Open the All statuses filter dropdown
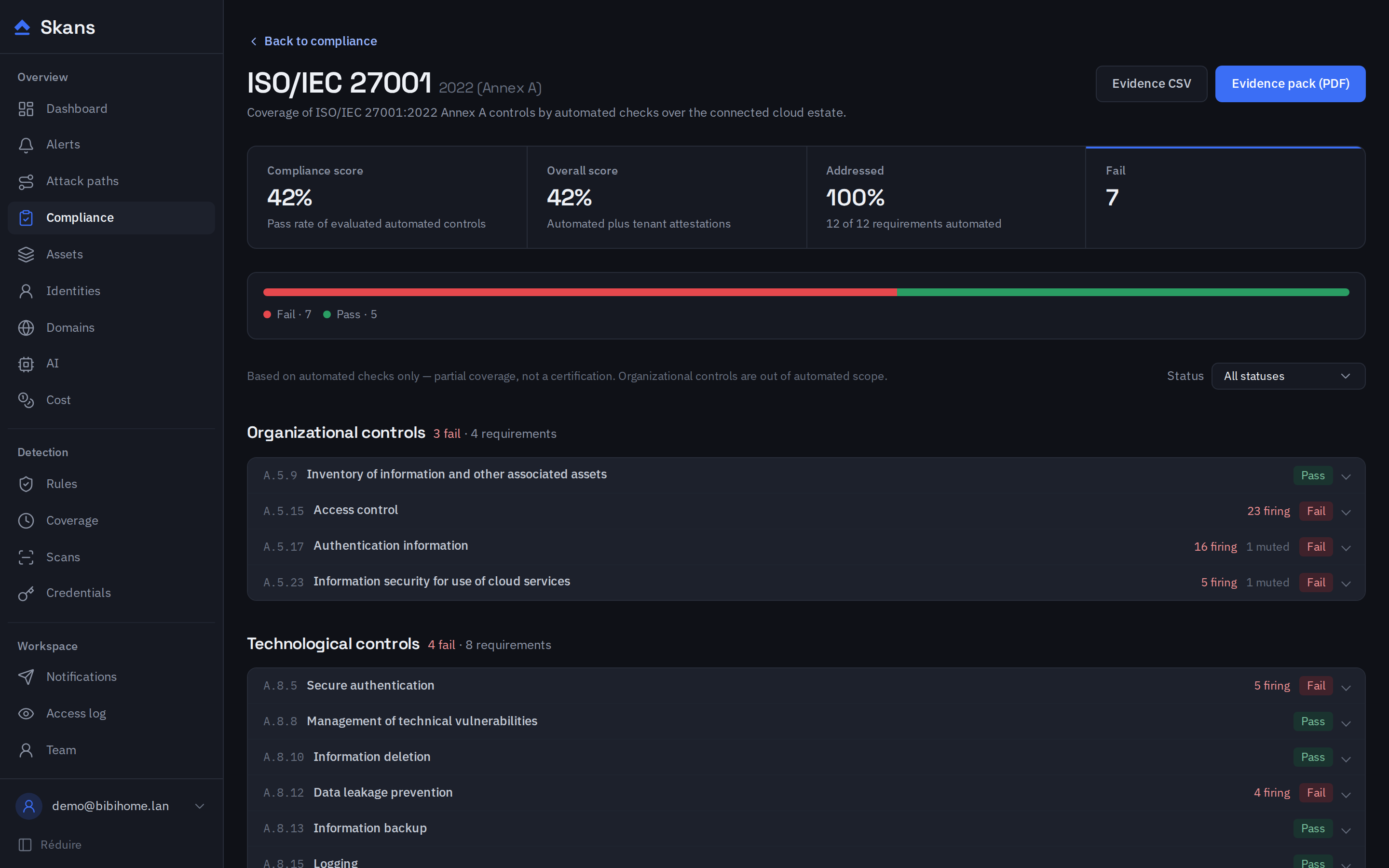Image resolution: width=1389 pixels, height=868 pixels. (1288, 376)
